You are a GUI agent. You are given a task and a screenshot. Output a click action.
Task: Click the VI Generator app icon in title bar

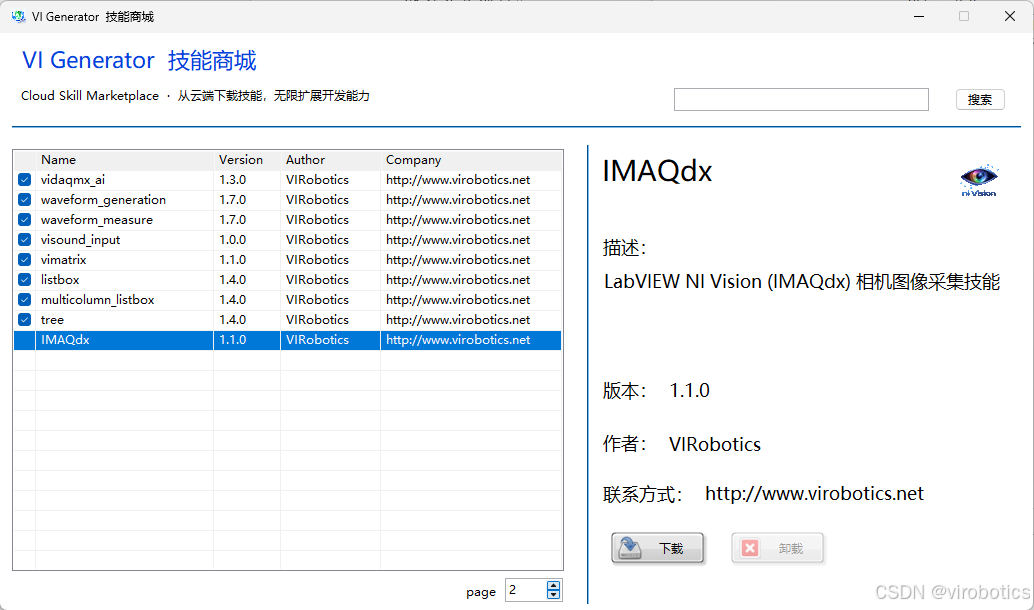(x=18, y=16)
